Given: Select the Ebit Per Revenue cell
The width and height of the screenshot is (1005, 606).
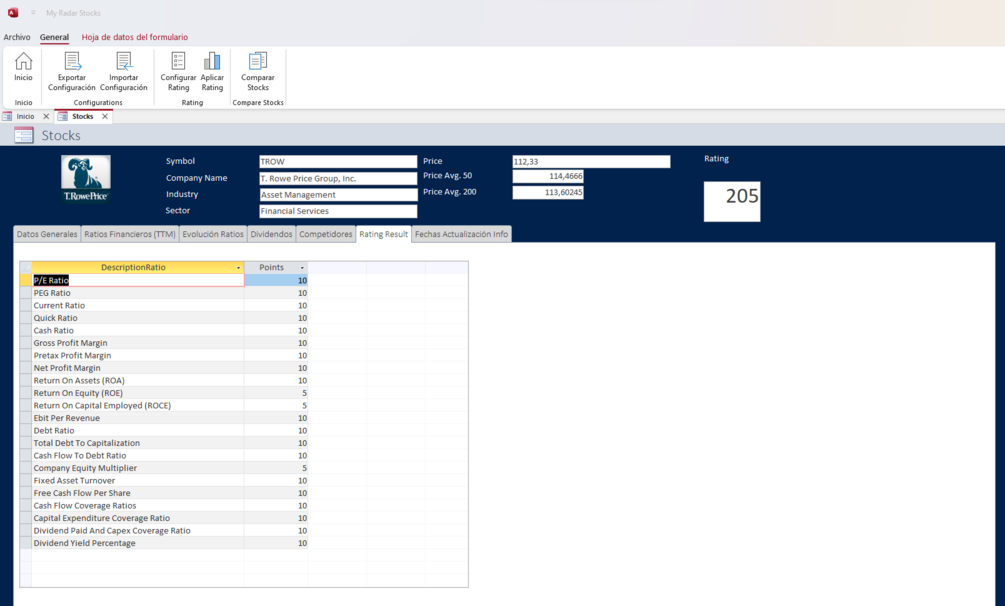Looking at the screenshot, I should pos(138,418).
